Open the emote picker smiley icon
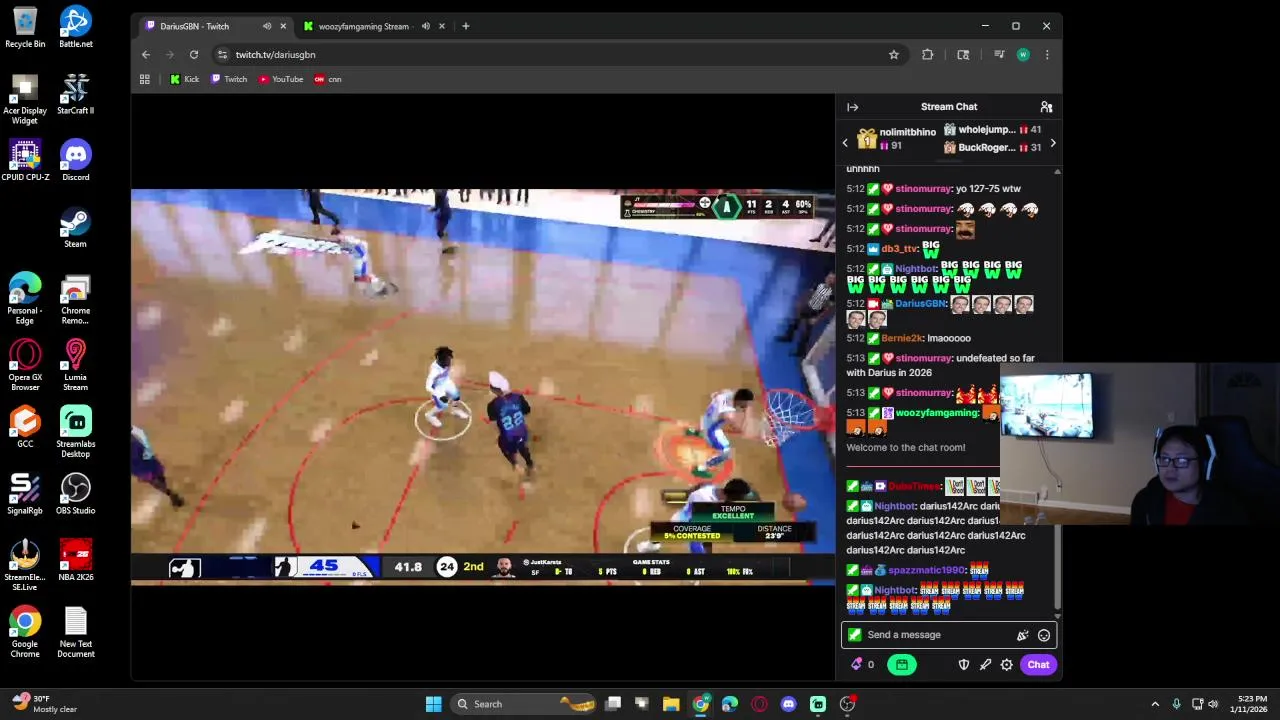The height and width of the screenshot is (720, 1280). click(1044, 635)
